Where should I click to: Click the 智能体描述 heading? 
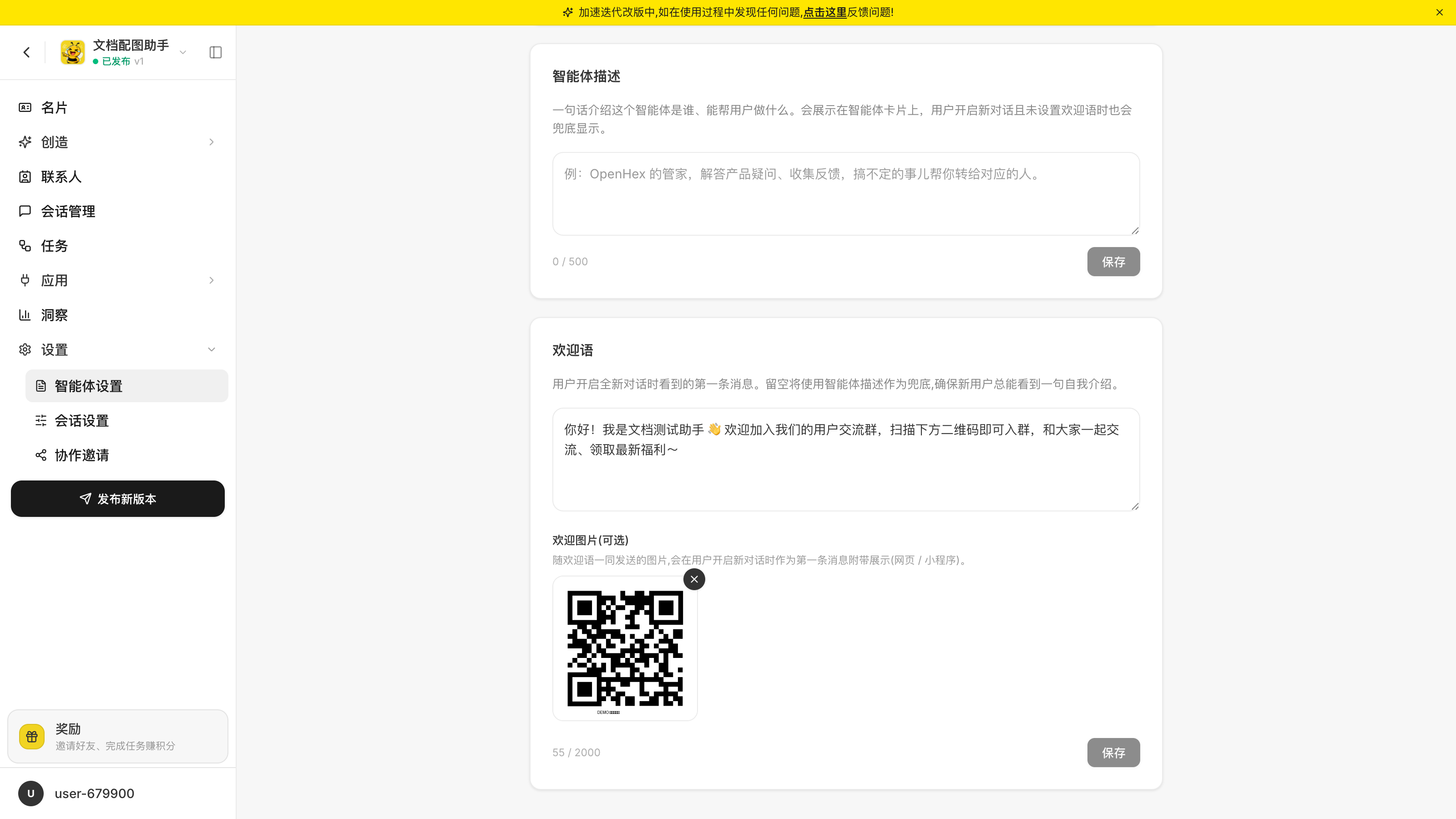(x=586, y=76)
